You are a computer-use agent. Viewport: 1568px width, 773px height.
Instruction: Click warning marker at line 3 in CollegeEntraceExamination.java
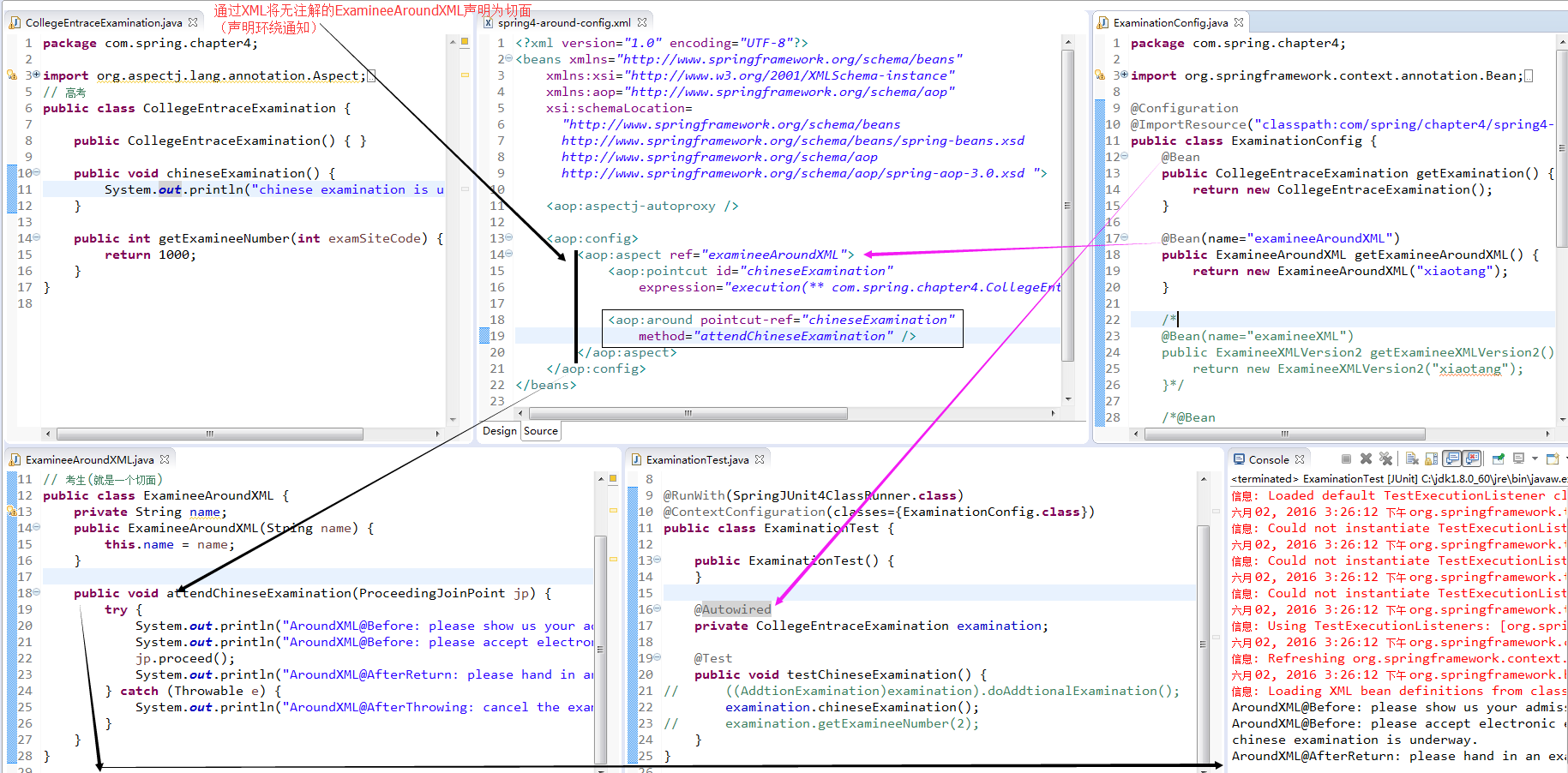coord(11,75)
